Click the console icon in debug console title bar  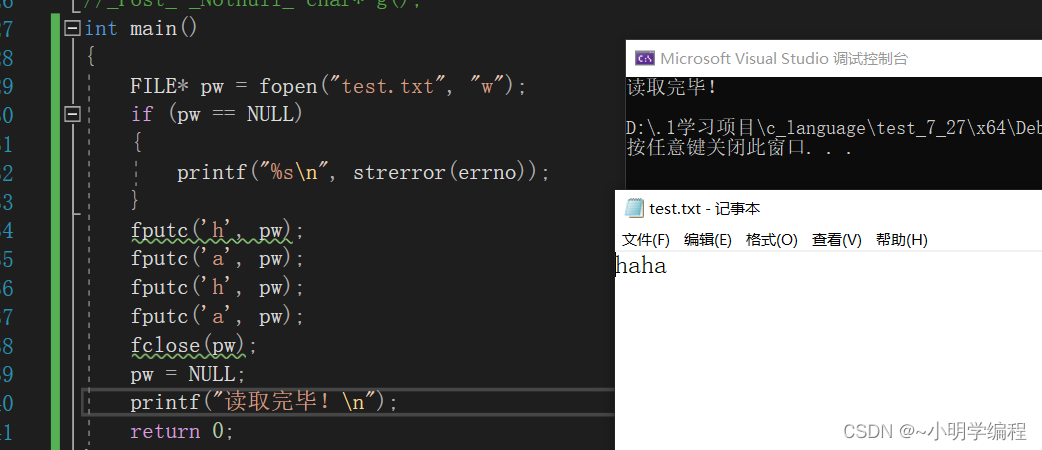click(x=644, y=58)
